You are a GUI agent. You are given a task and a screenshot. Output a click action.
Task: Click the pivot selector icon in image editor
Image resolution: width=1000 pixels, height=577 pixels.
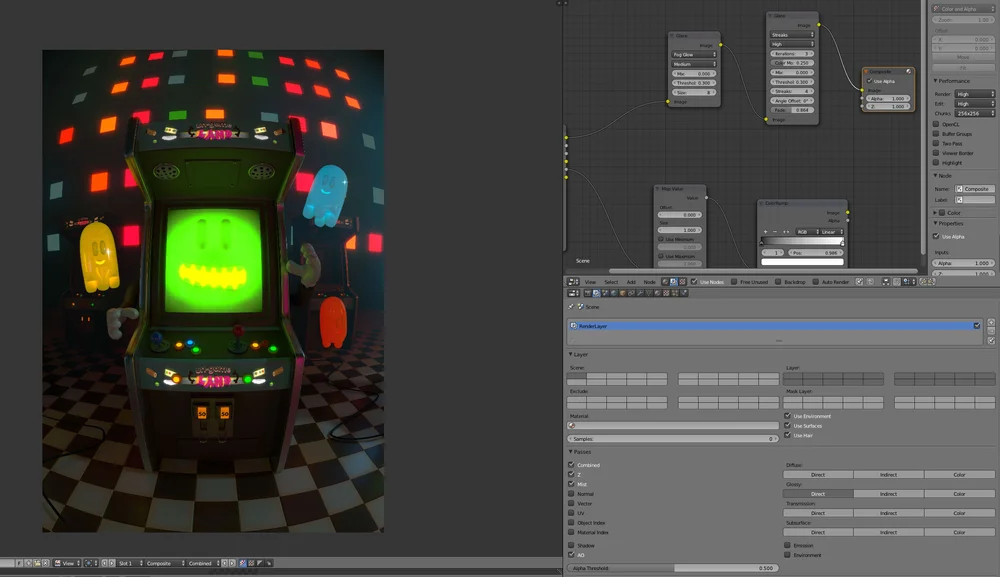click(89, 563)
